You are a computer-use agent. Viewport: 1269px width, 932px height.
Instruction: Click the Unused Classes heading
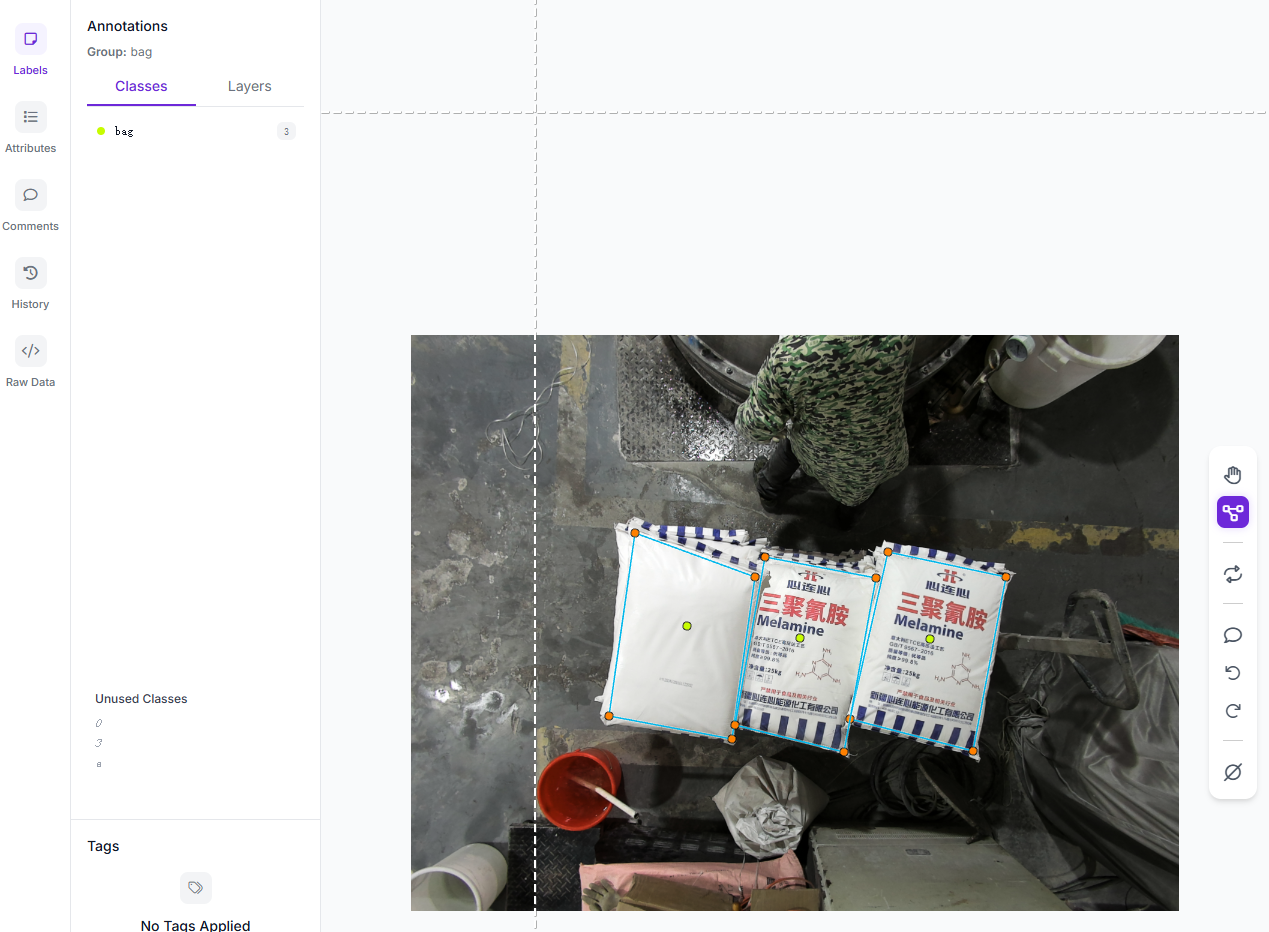[141, 699]
